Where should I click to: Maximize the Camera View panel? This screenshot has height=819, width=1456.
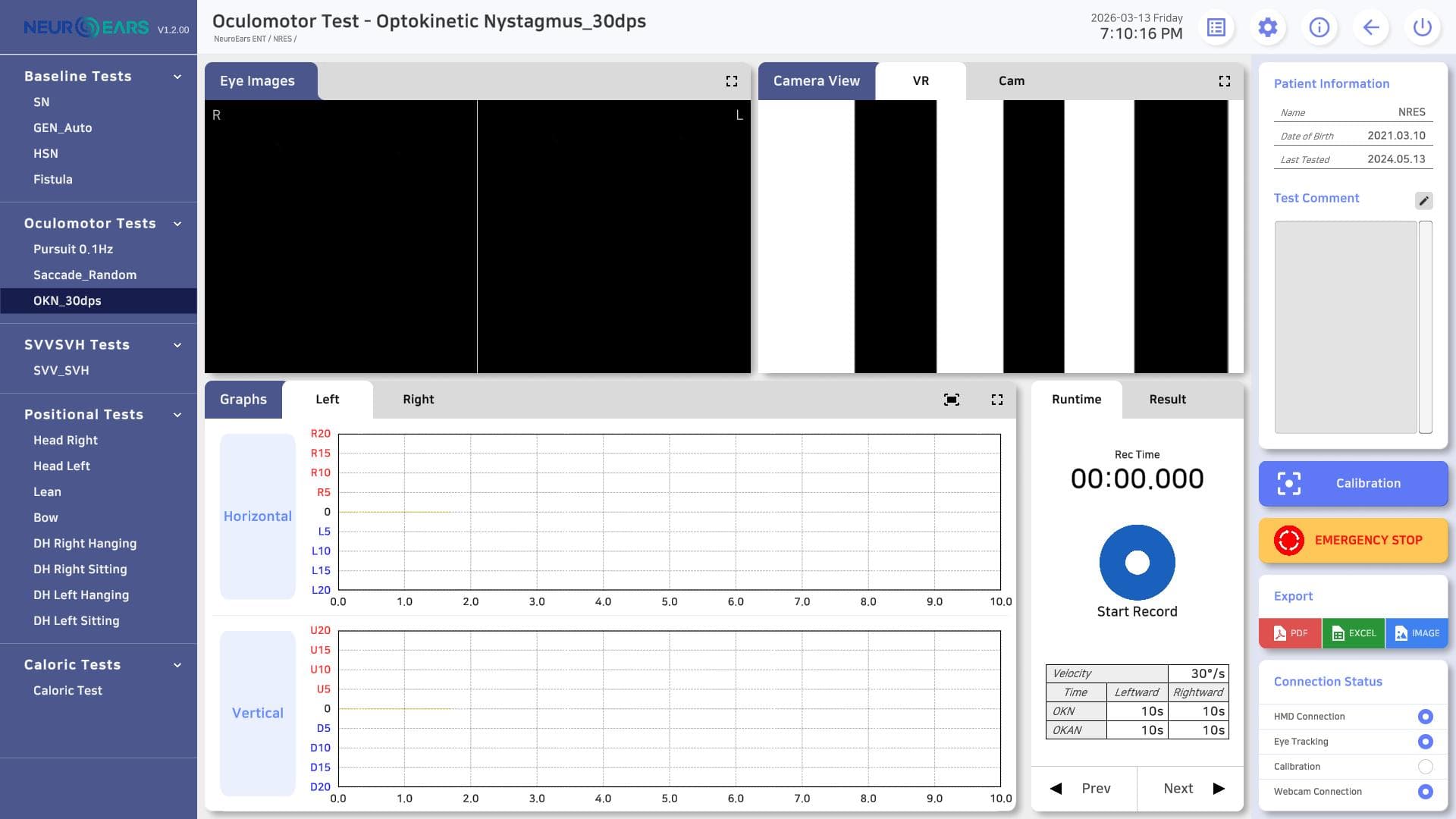click(x=1225, y=81)
